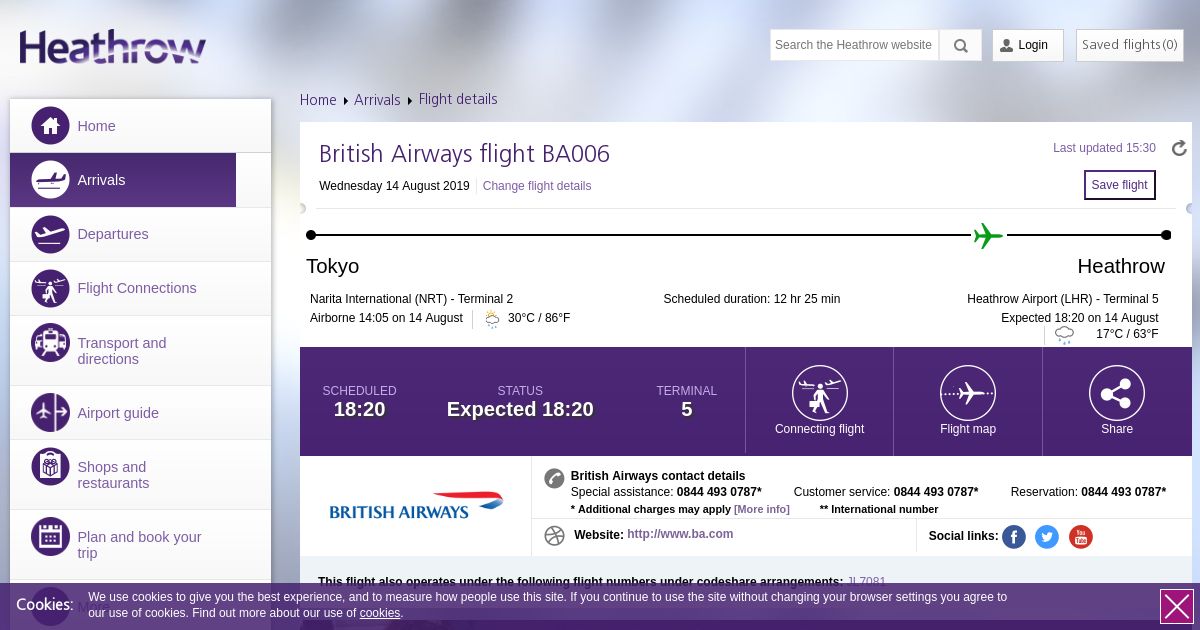Open Shops and restaurants section
Image resolution: width=1200 pixels, height=630 pixels.
click(113, 475)
